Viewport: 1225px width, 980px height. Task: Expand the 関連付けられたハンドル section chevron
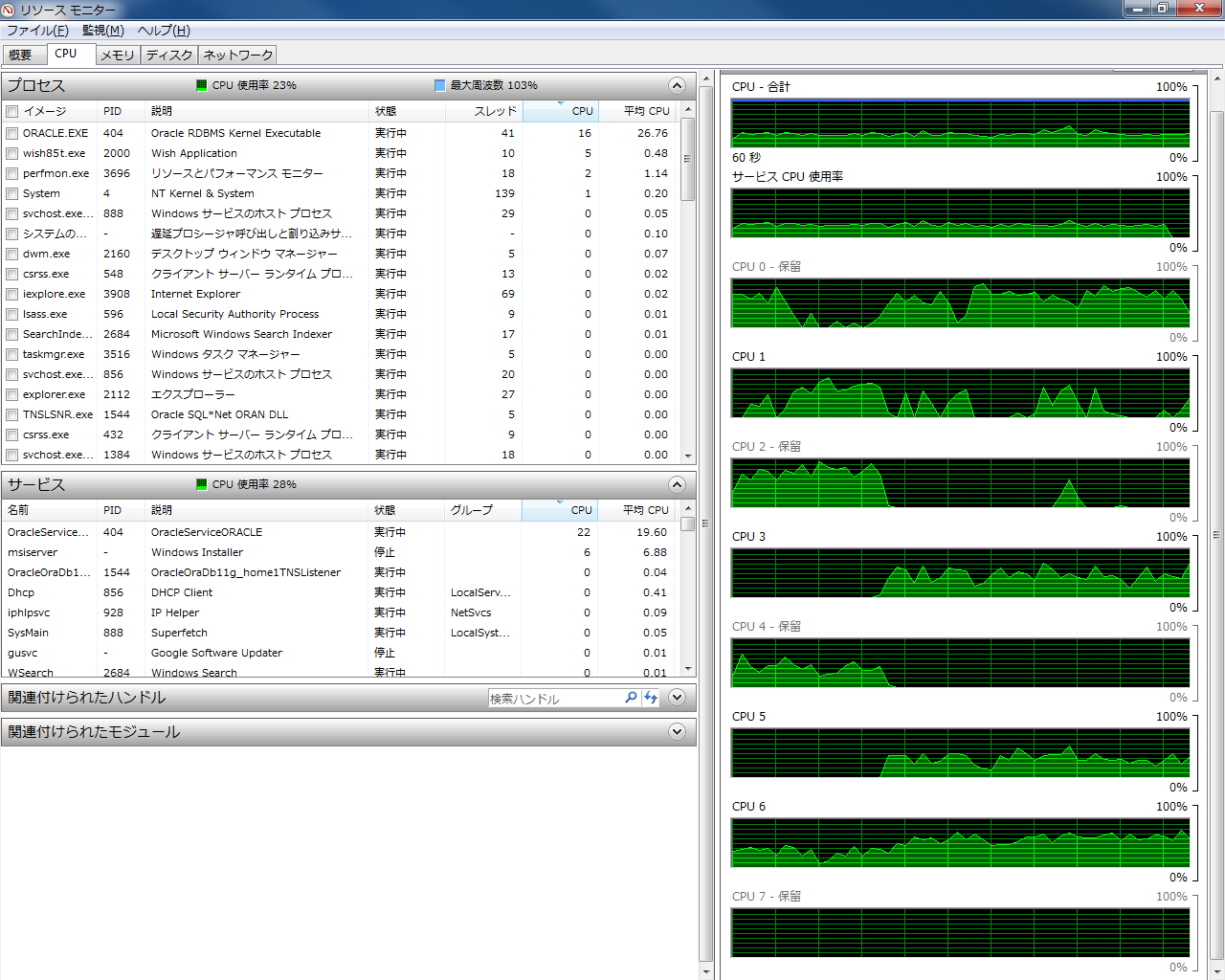coord(677,697)
